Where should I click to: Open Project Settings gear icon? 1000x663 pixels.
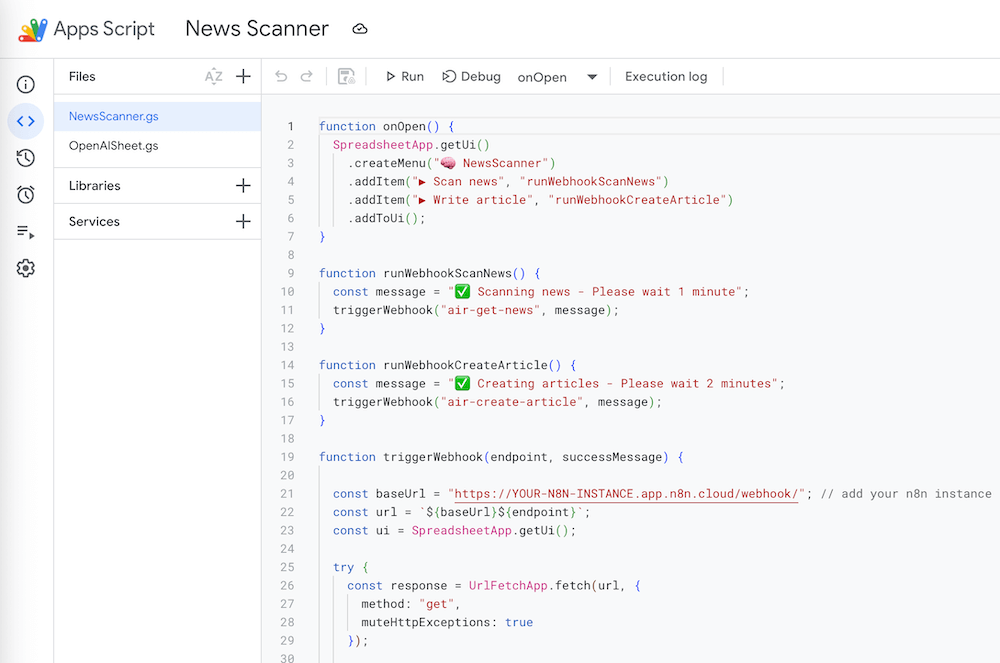(x=26, y=268)
